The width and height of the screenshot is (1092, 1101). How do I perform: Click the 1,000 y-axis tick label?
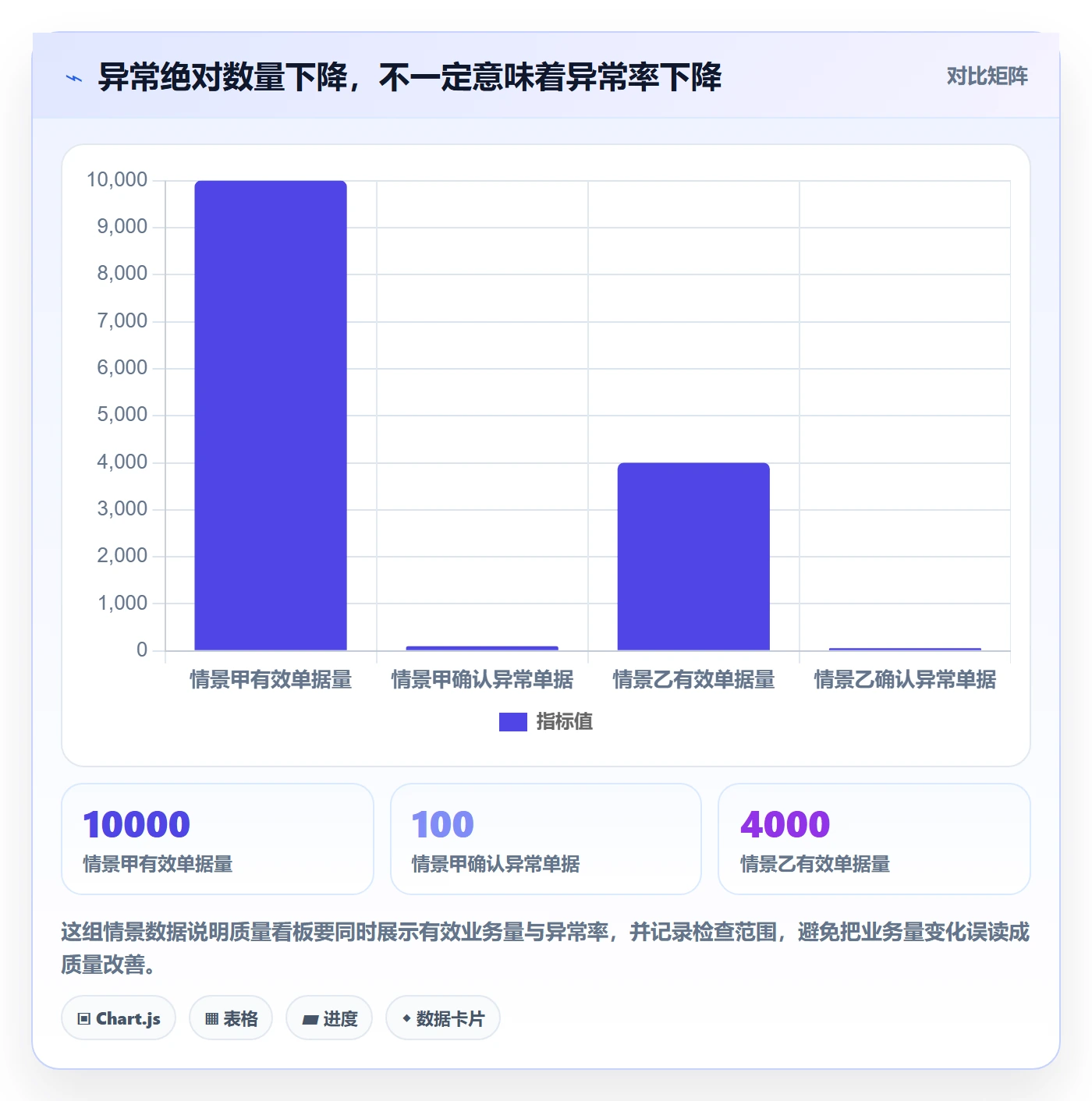pos(122,603)
